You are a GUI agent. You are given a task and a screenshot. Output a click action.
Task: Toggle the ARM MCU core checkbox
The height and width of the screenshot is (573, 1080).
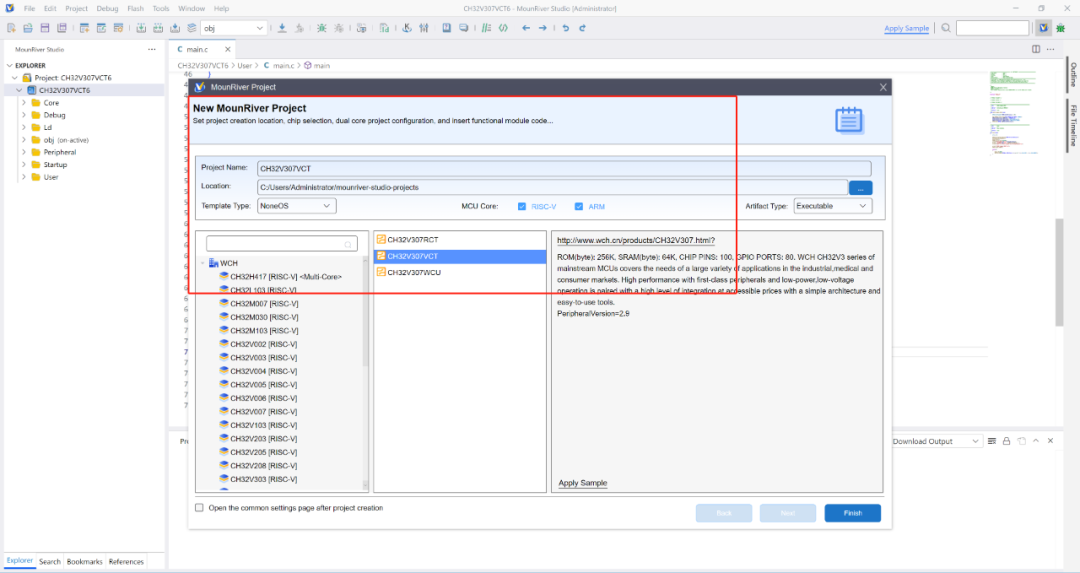point(579,206)
